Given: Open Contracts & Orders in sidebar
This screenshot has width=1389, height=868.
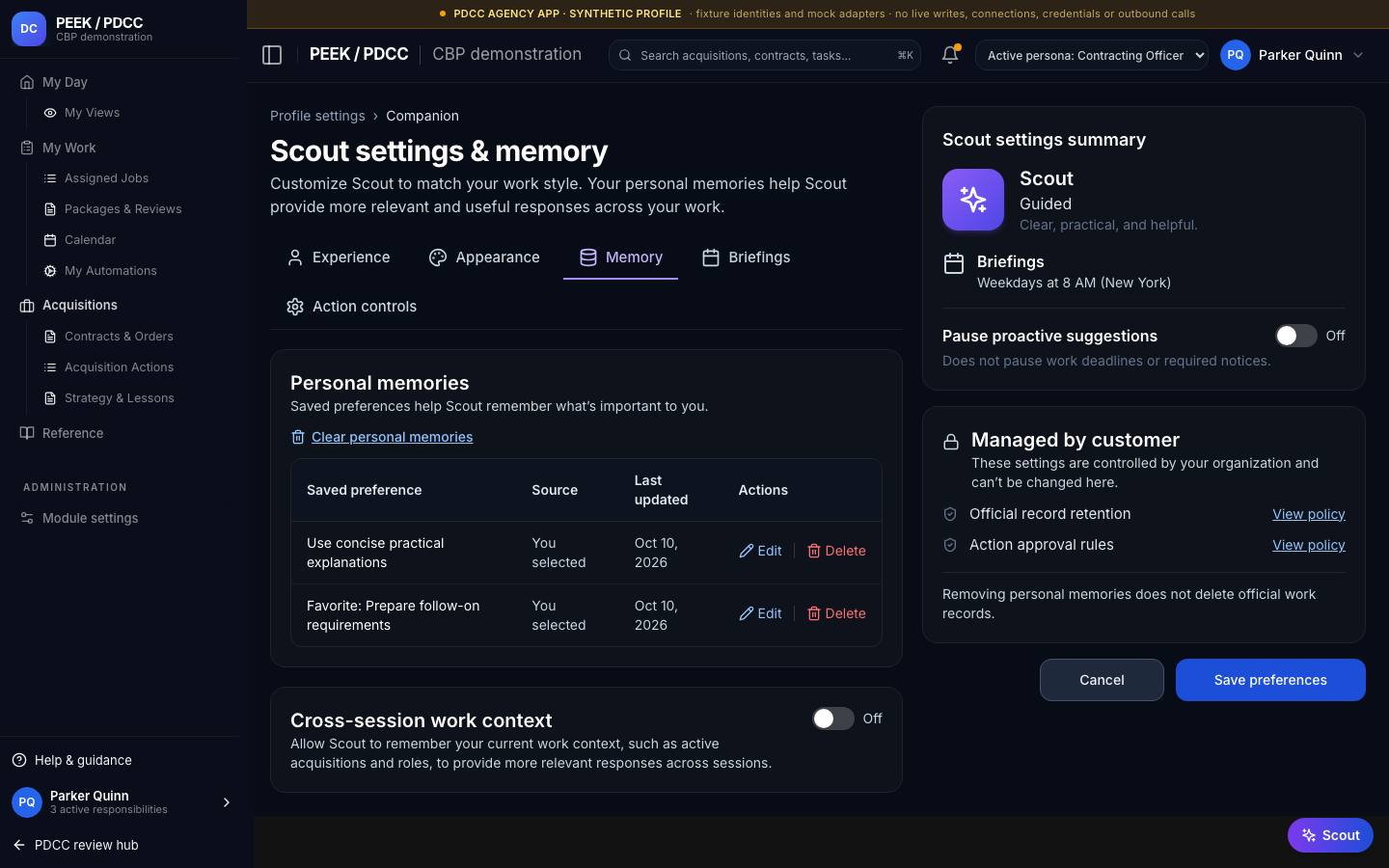Looking at the screenshot, I should click(x=119, y=337).
